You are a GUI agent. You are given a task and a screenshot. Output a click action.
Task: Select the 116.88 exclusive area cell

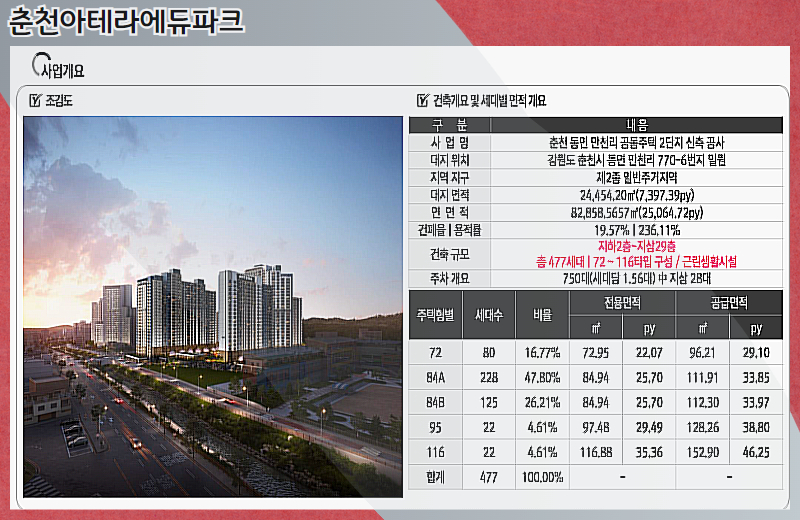(596, 452)
